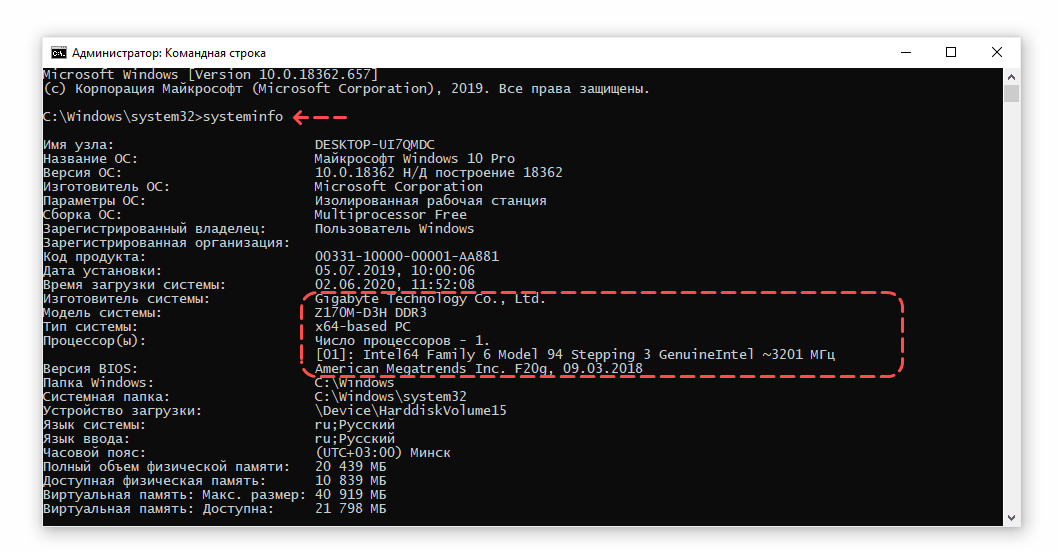Click the label 'Устройство загрузки:'
The image size is (1058, 552).
point(122,410)
